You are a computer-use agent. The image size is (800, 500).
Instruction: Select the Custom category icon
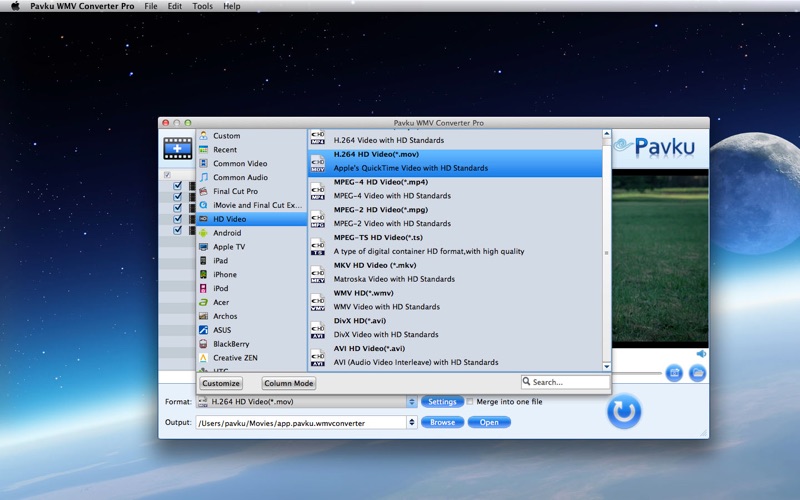[x=204, y=136]
